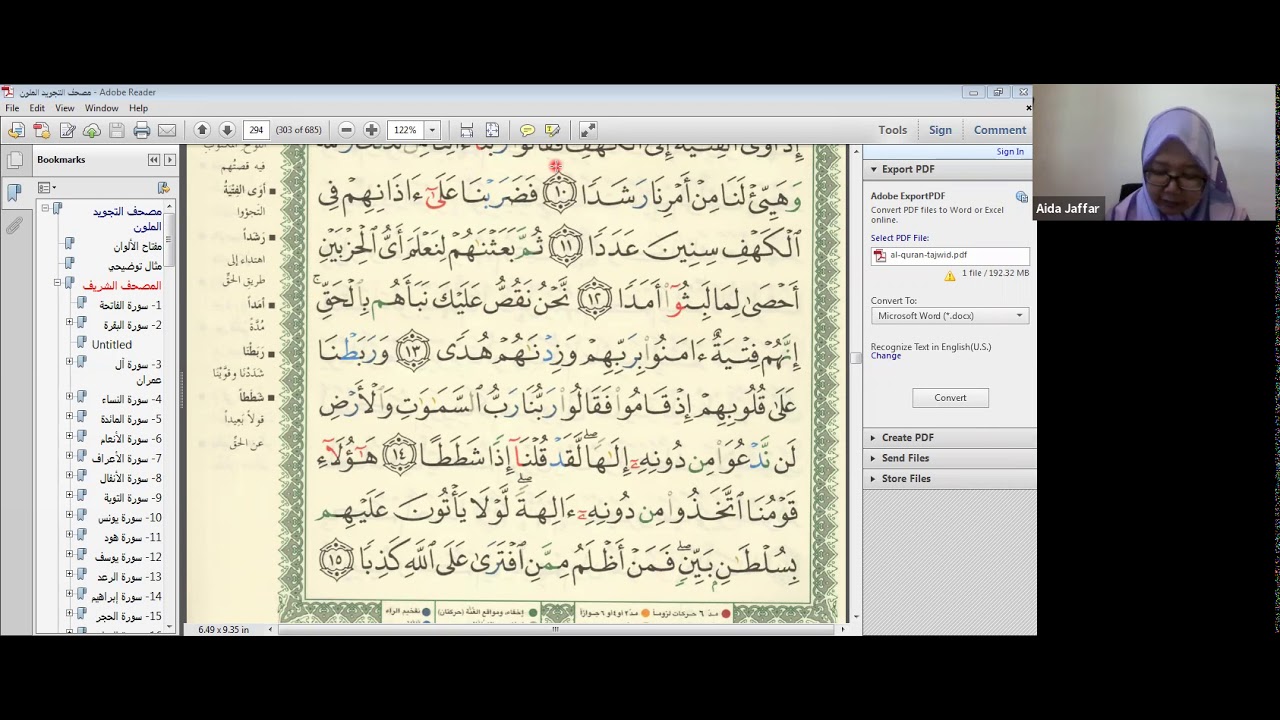Viewport: 1280px width, 720px height.
Task: Switch to the Comment pane tab
Action: (x=1000, y=130)
